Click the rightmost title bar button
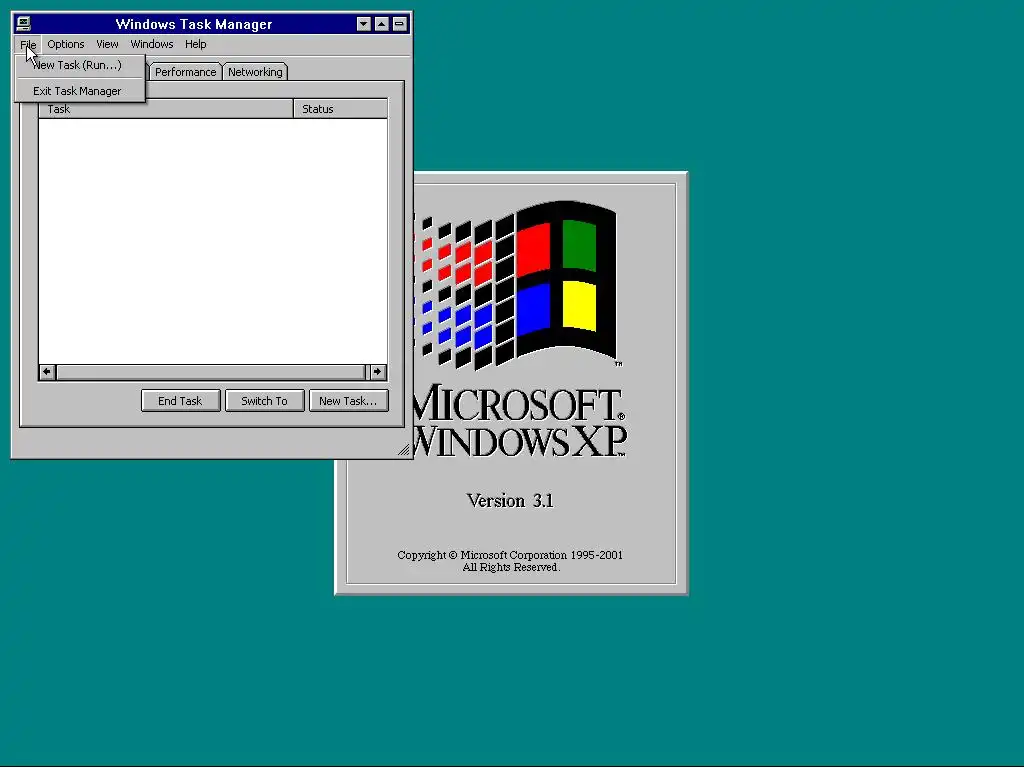This screenshot has height=768, width=1024. click(399, 24)
